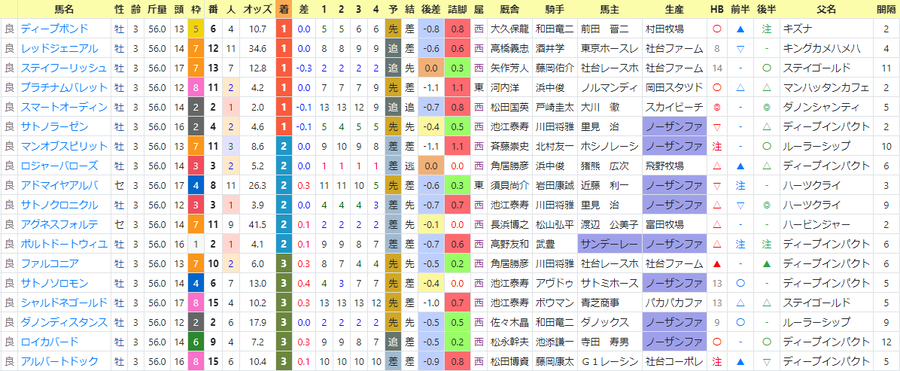Open the アグネスフォルテ horse link
Viewport: 900px width, 371px height.
tap(59, 224)
